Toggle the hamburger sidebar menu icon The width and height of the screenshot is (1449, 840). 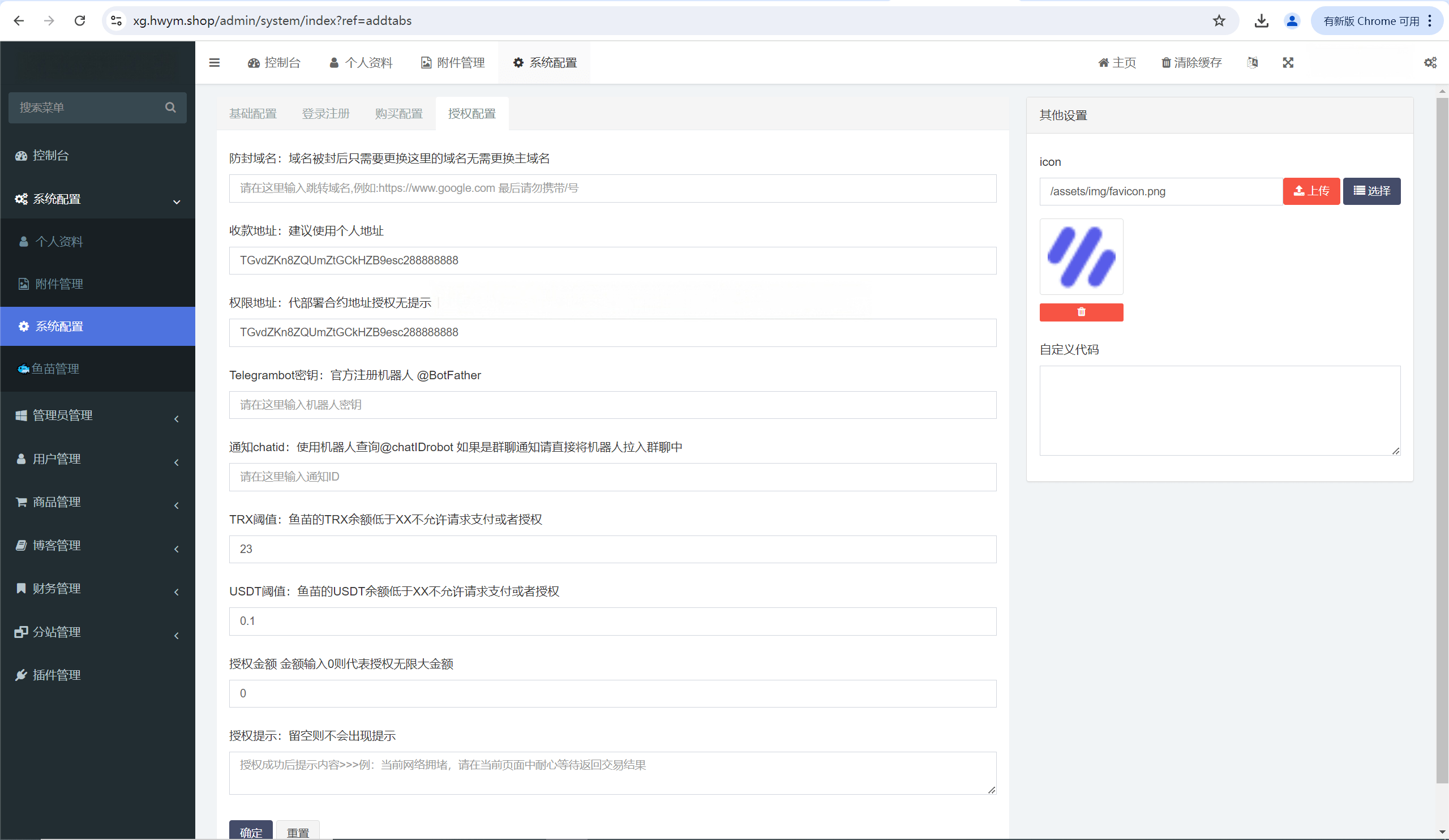point(215,63)
